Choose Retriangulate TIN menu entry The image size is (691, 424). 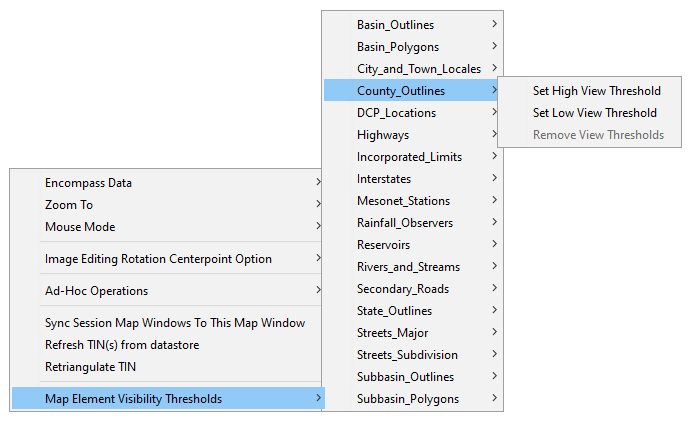pyautogui.click(x=90, y=367)
